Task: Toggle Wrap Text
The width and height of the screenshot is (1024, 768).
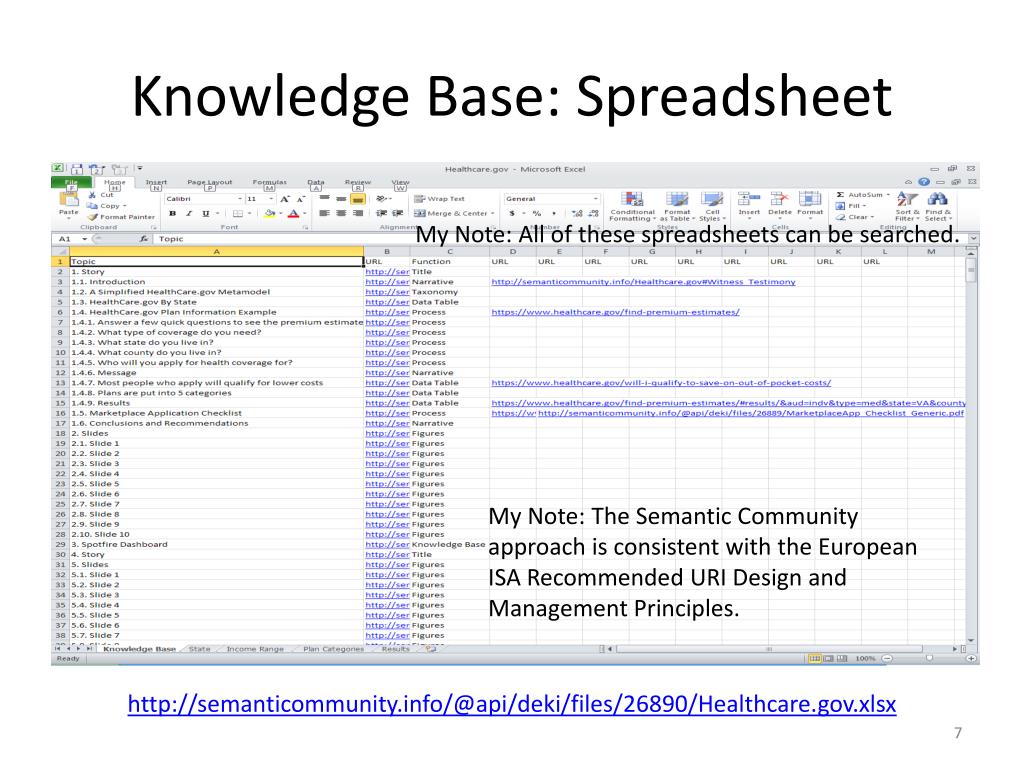Action: click(x=440, y=199)
